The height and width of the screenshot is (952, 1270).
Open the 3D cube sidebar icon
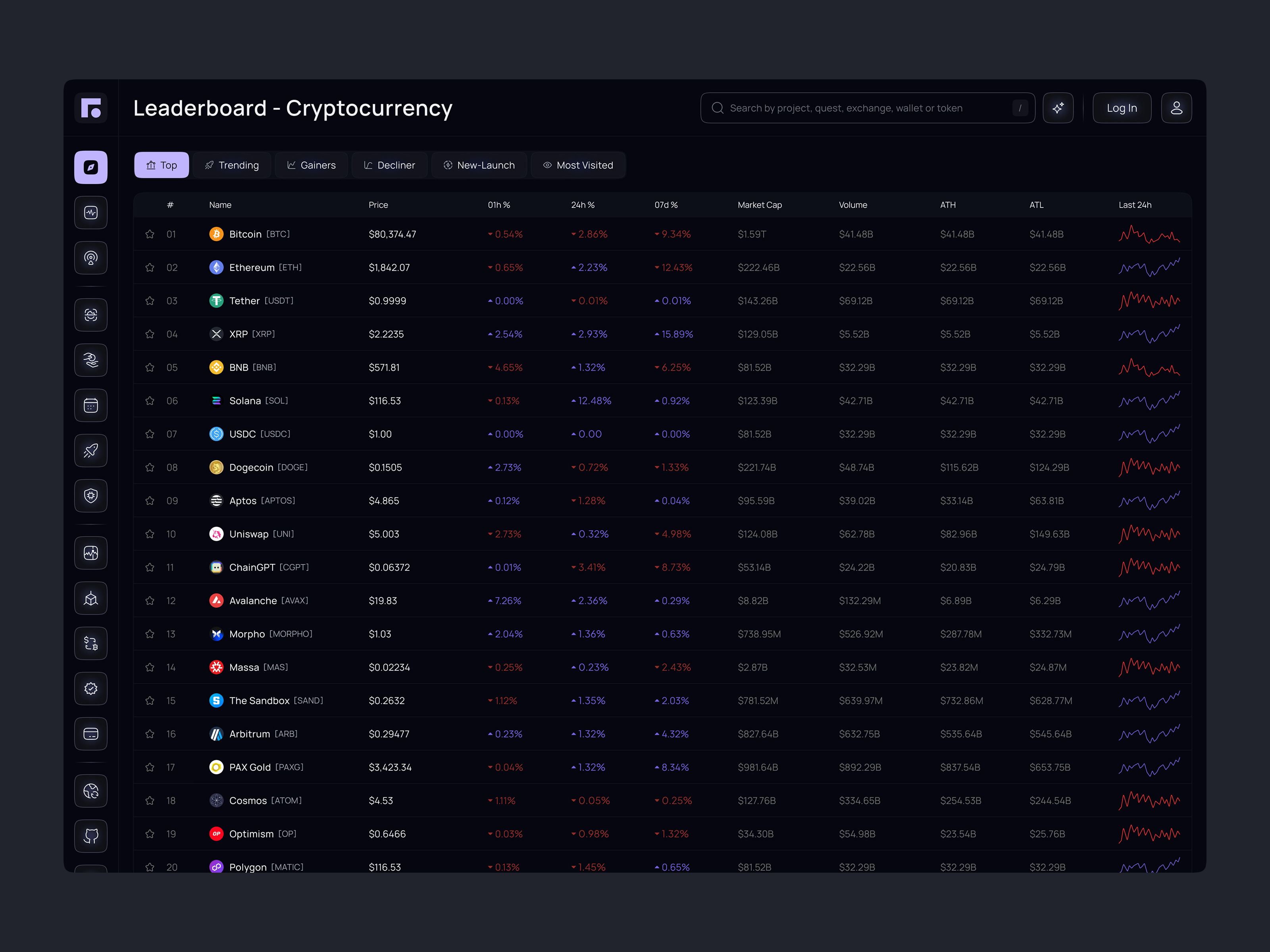point(91,598)
